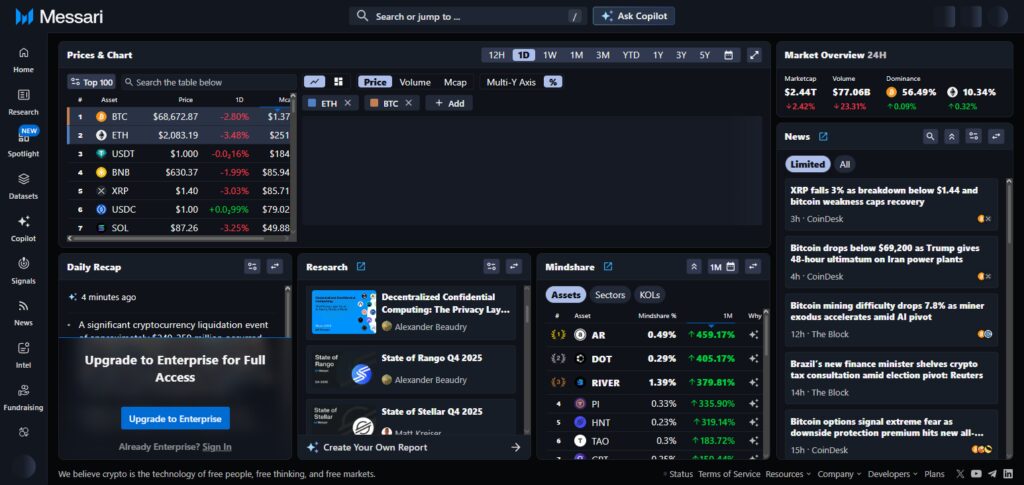Swap the News panel widget

point(996,136)
